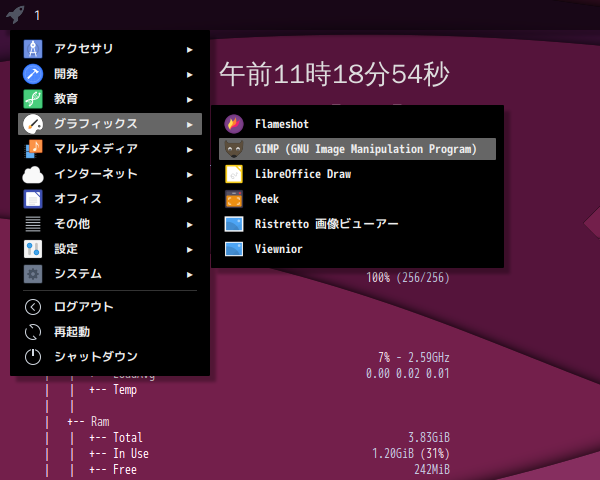Launch LibreOffice Draw
The width and height of the screenshot is (600, 480).
click(357, 174)
